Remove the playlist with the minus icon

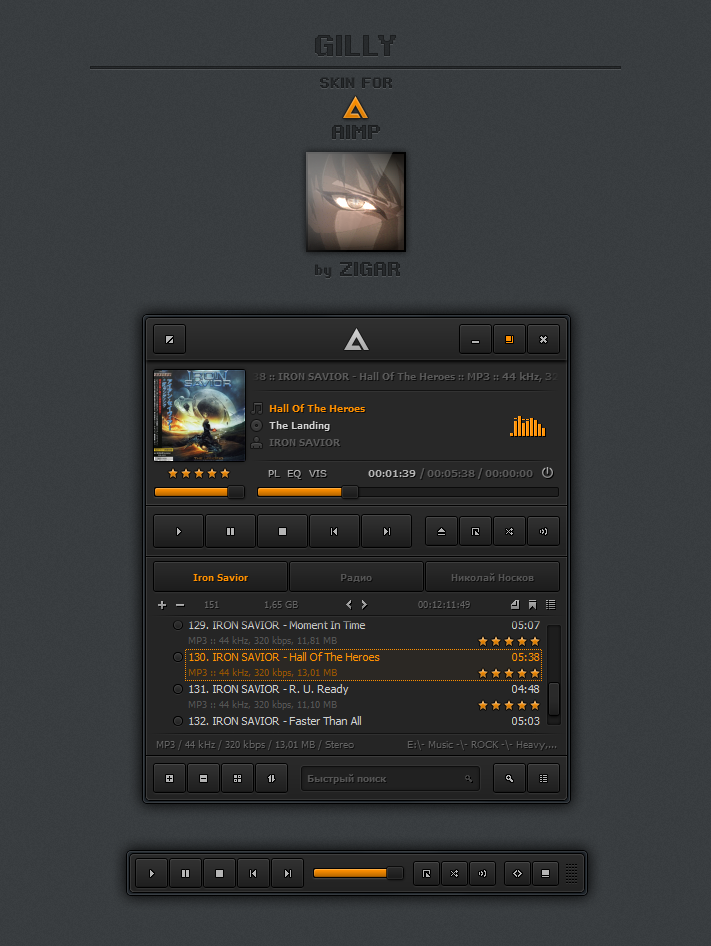(x=180, y=605)
